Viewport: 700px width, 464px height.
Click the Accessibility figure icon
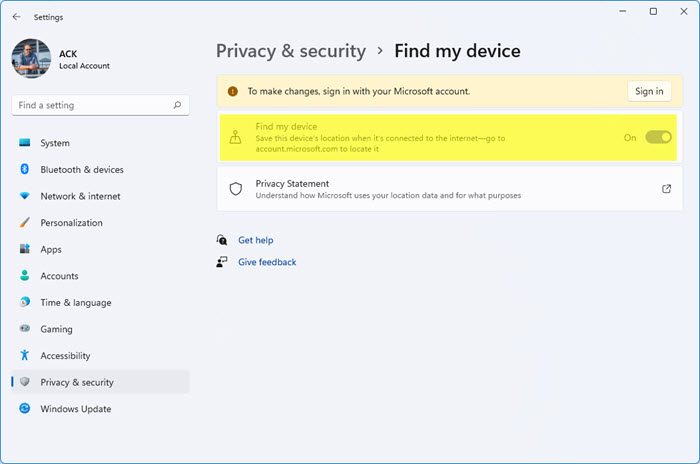(25, 355)
